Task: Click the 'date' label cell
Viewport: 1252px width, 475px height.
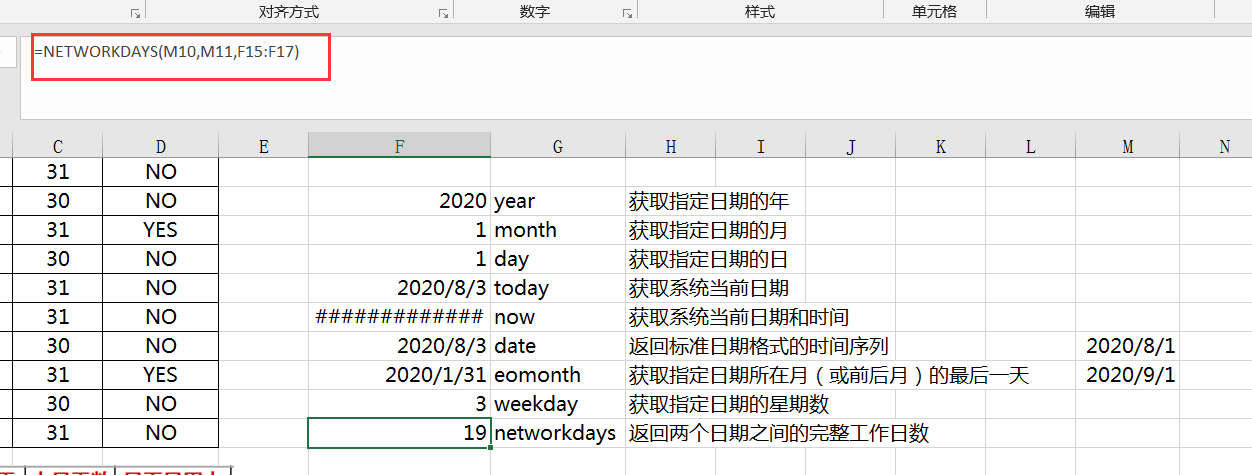Action: point(558,346)
